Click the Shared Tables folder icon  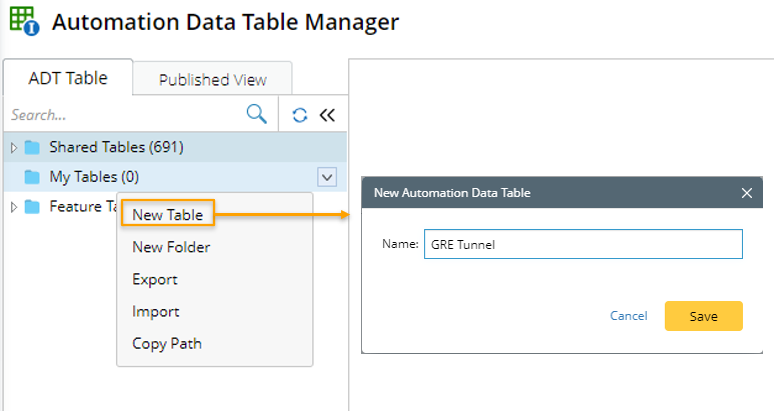tap(32, 148)
